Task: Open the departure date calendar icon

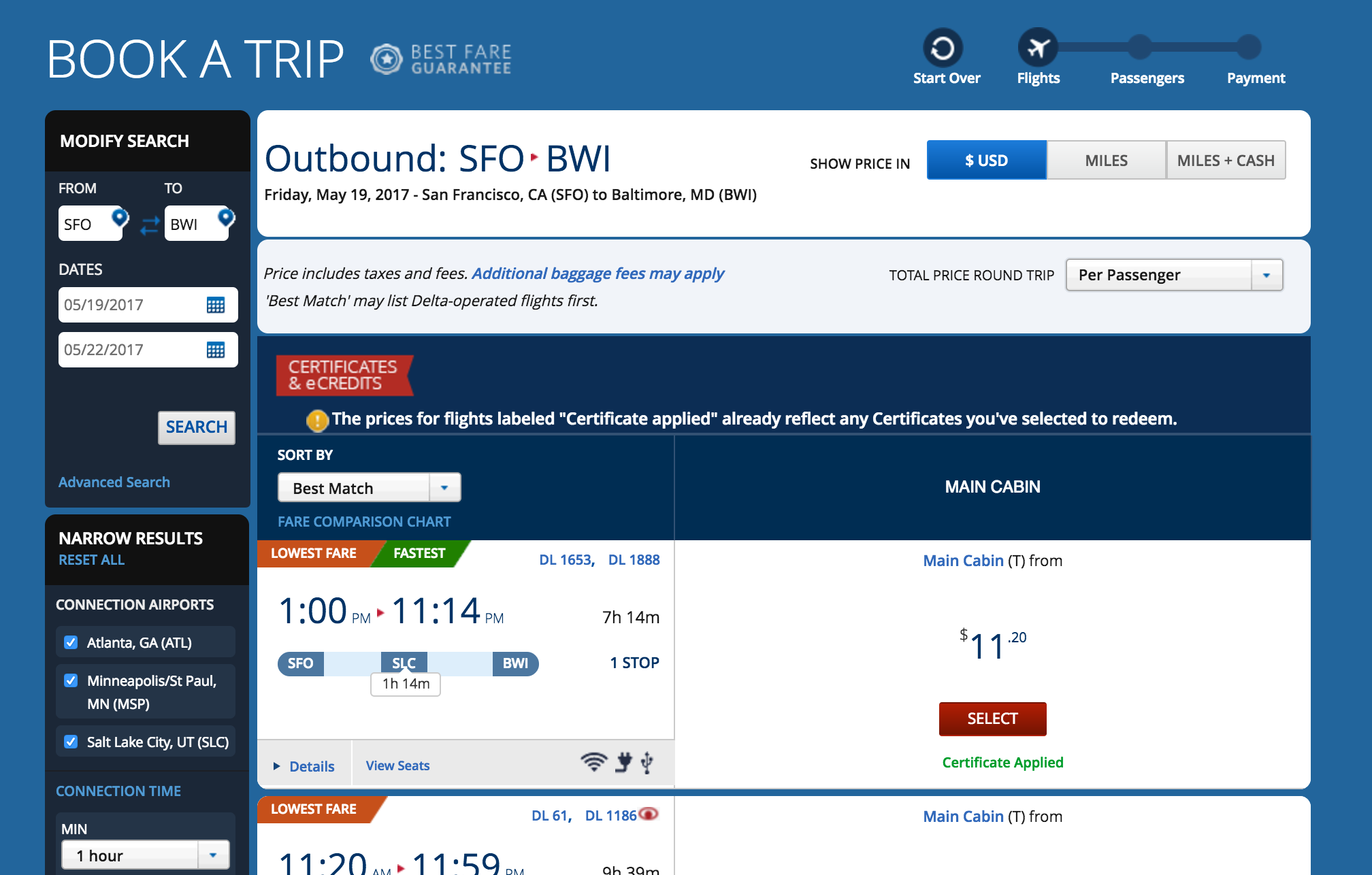Action: 216,305
